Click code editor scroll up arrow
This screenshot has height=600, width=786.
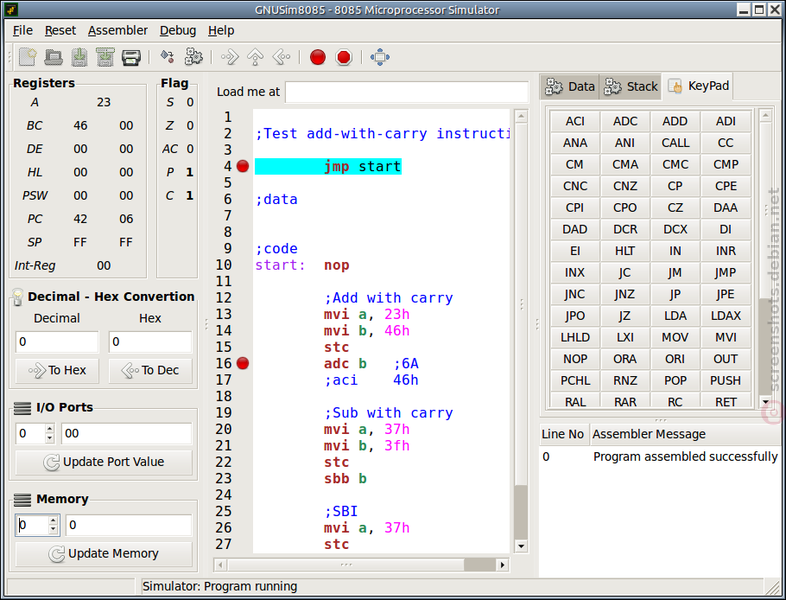(521, 116)
